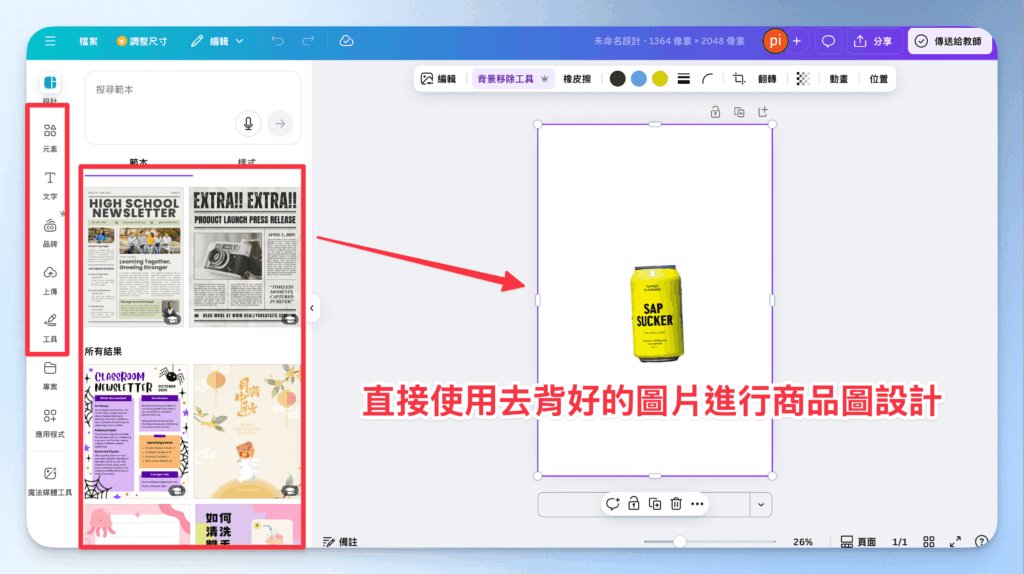The image size is (1024, 574).
Task: Click the 傳送給教師 button
Action: tap(949, 41)
